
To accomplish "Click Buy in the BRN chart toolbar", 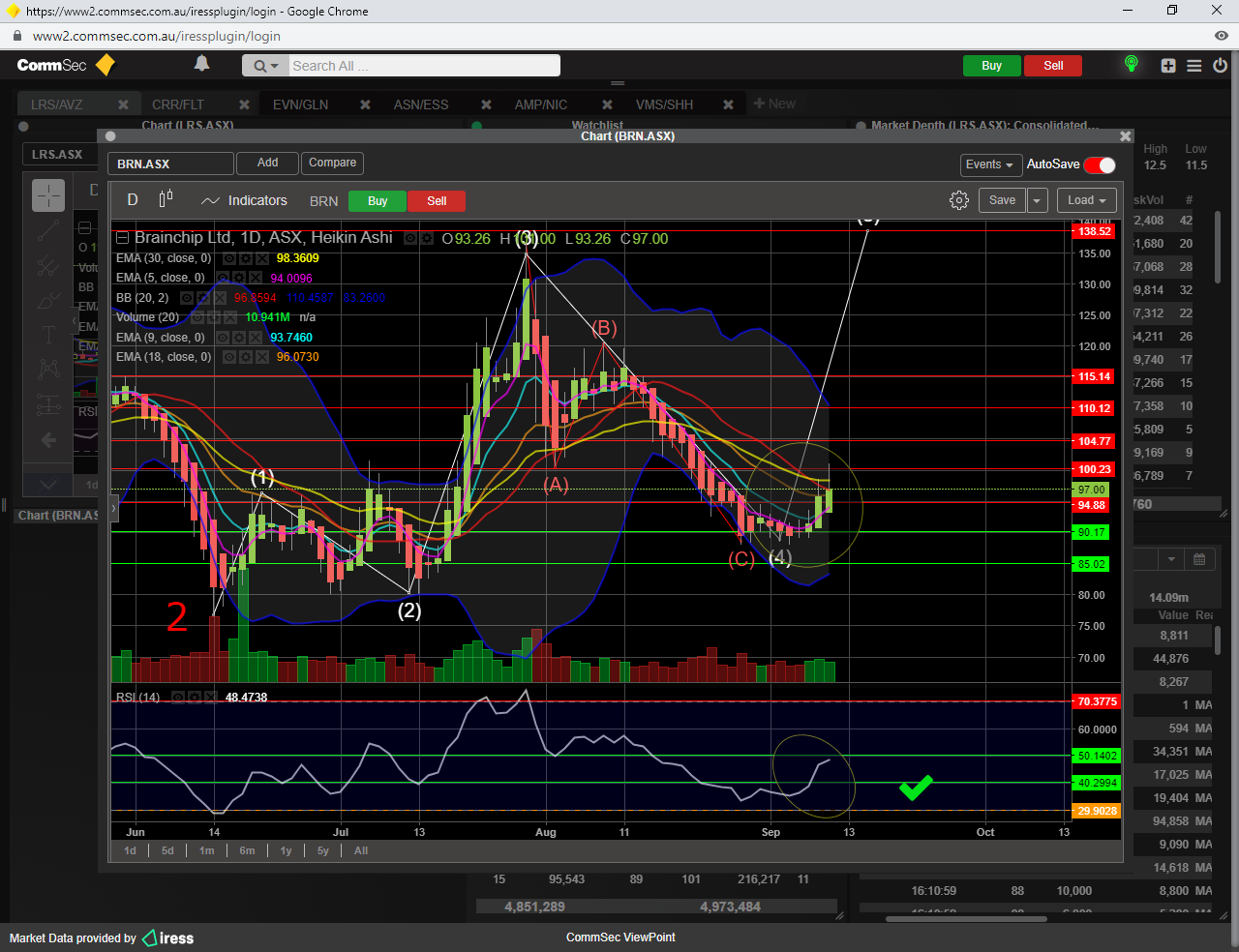I will pyautogui.click(x=378, y=201).
